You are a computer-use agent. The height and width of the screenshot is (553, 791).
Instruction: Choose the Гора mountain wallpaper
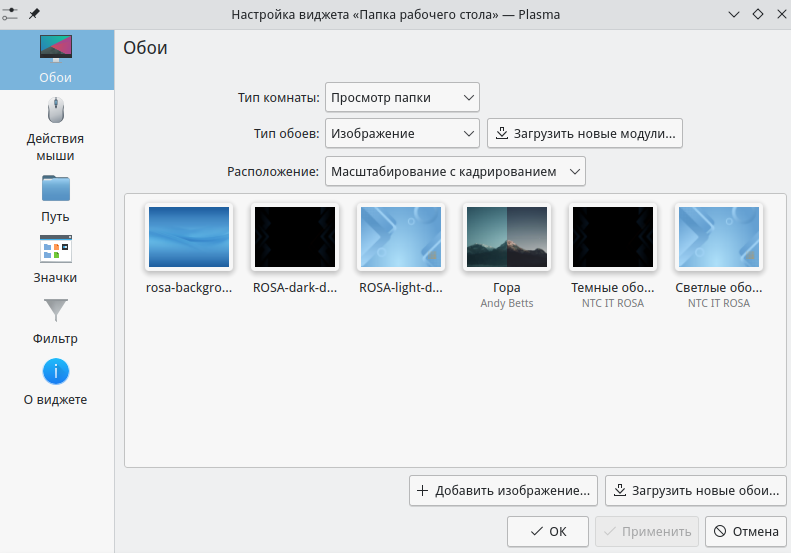(x=507, y=238)
